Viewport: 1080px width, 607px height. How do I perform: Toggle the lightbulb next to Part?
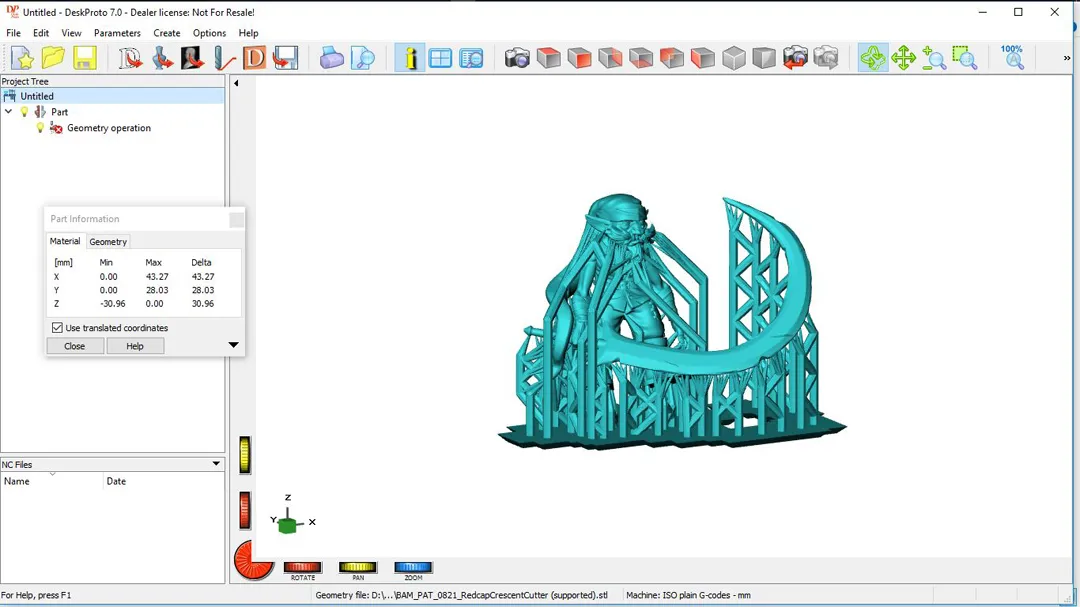pyautogui.click(x=25, y=112)
